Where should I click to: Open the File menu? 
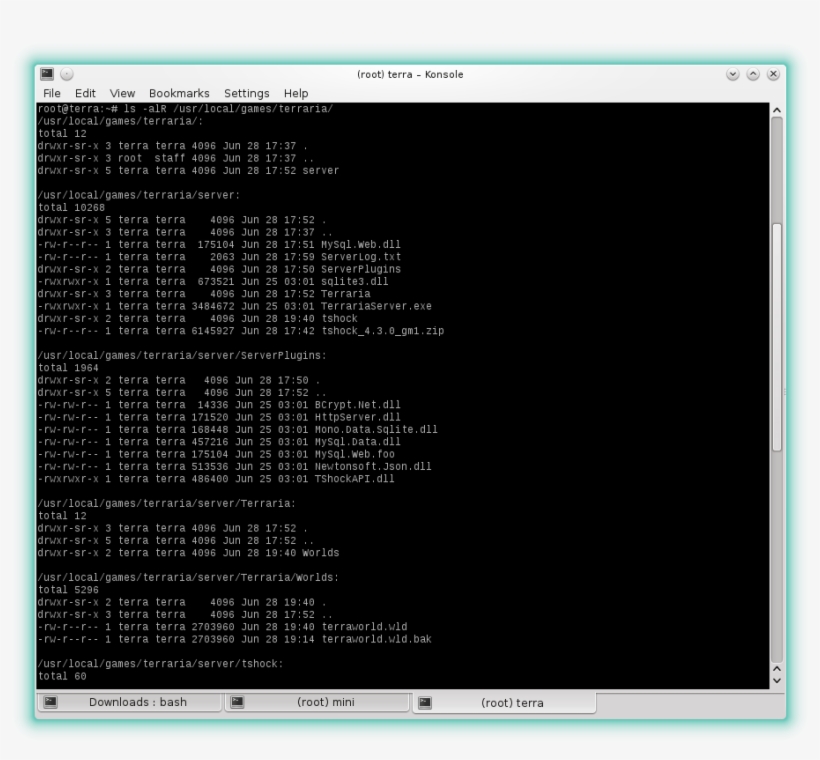(x=51, y=93)
